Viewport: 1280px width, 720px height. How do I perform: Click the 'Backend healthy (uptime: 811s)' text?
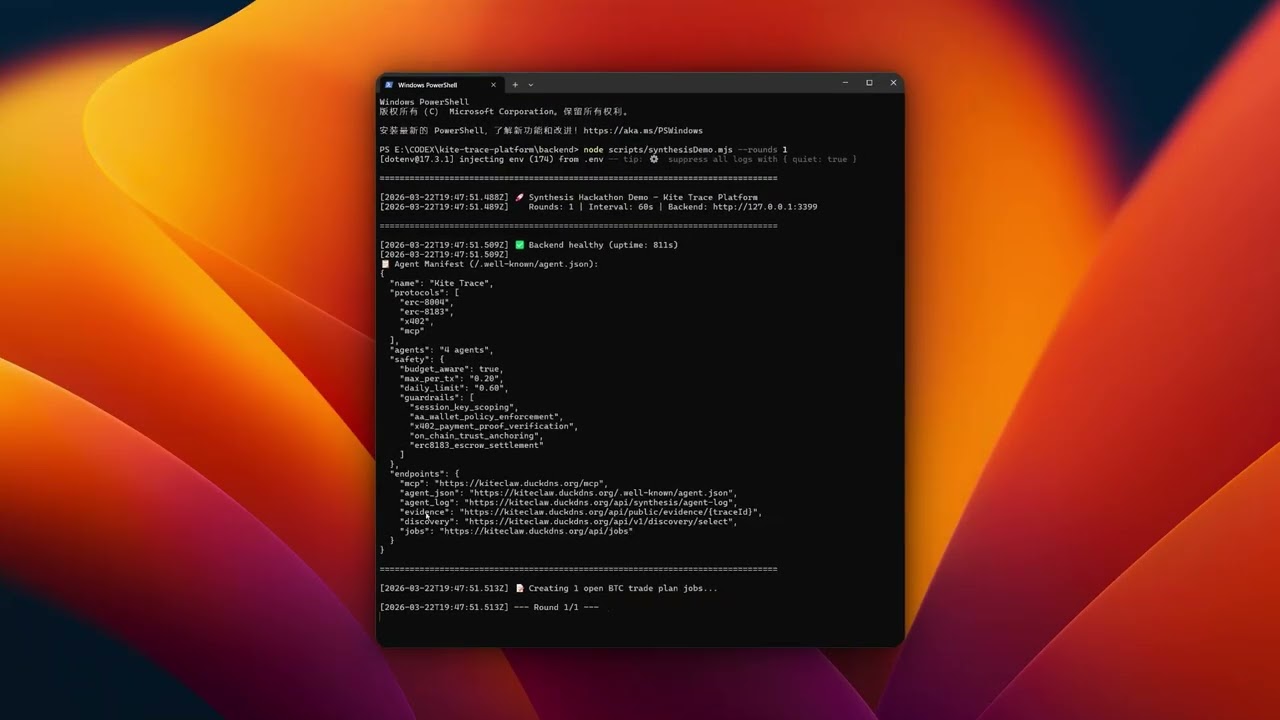(603, 245)
